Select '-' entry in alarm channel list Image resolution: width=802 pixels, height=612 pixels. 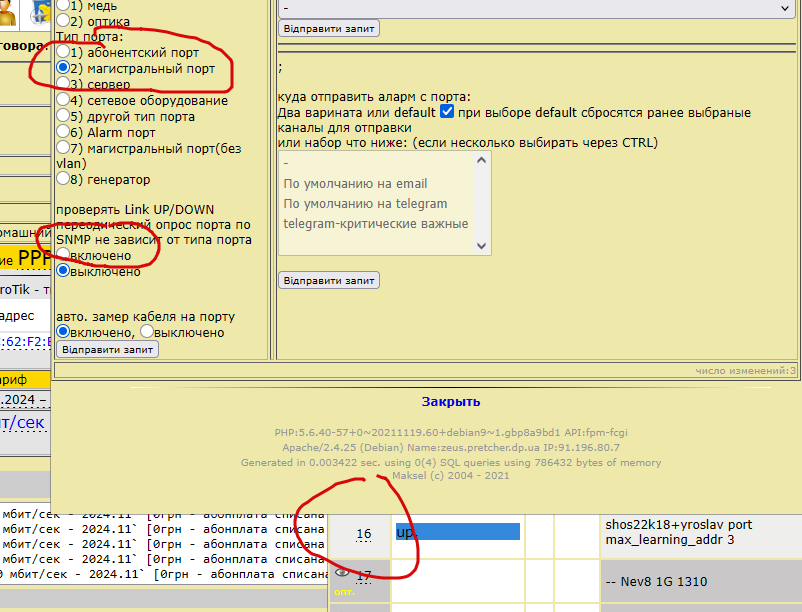377,163
